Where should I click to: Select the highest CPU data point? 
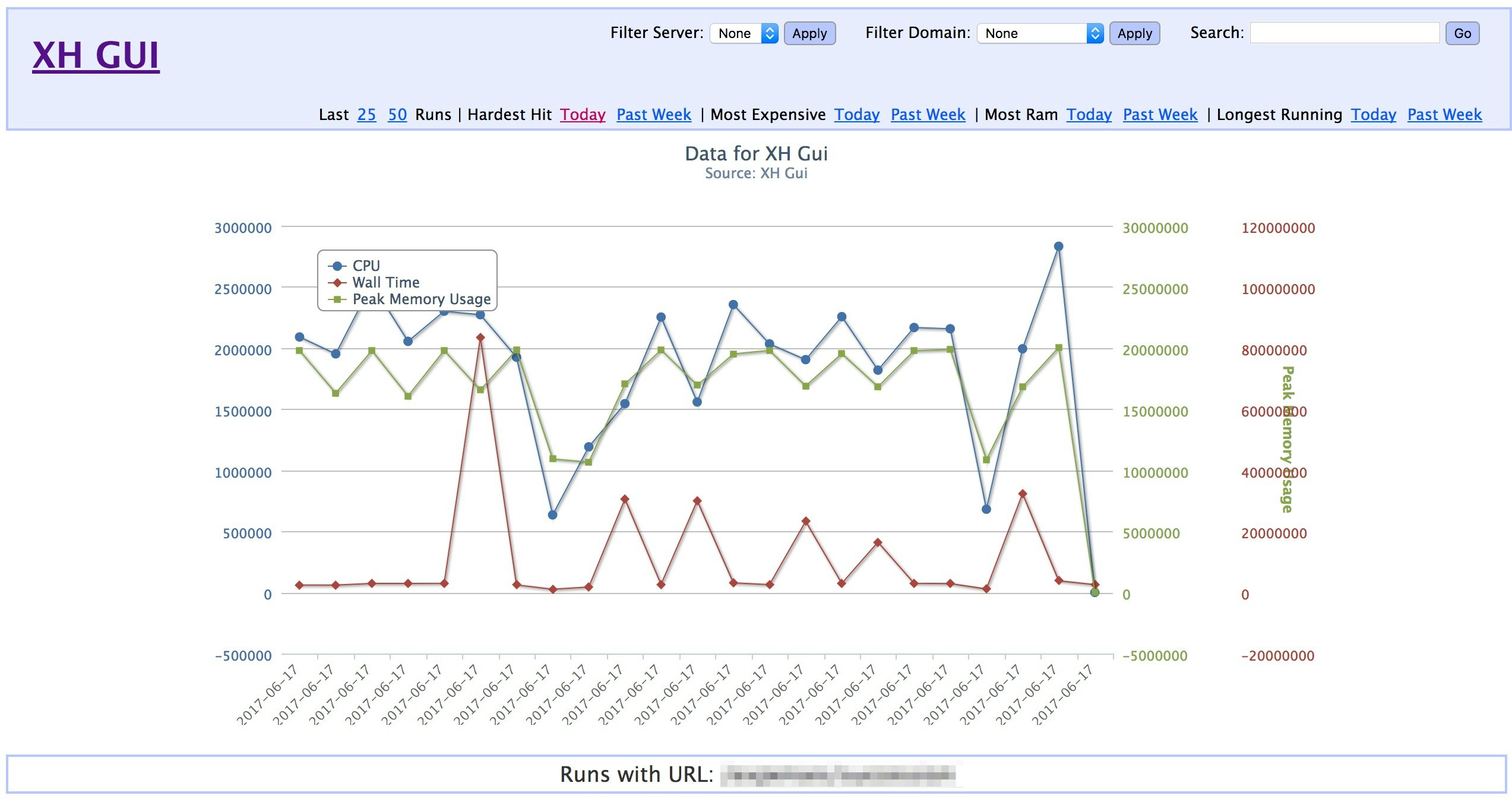(x=1058, y=247)
